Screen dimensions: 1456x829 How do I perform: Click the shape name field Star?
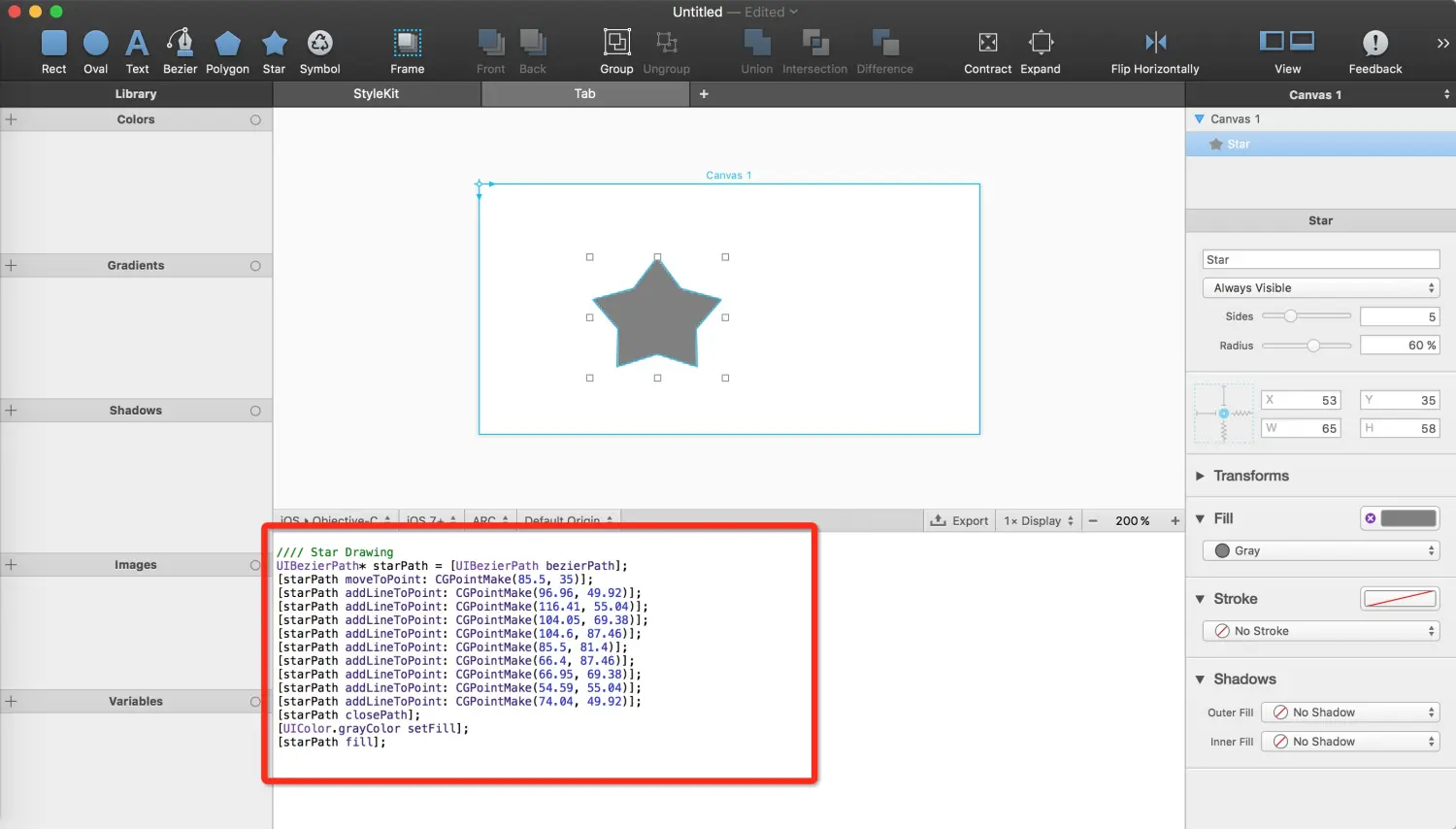coord(1320,260)
